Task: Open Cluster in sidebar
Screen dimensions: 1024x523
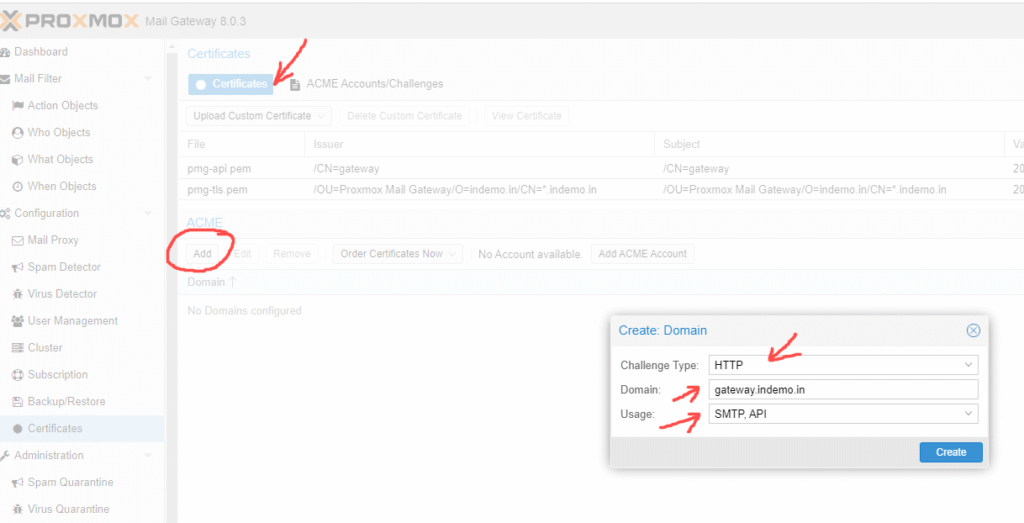Action: (45, 348)
